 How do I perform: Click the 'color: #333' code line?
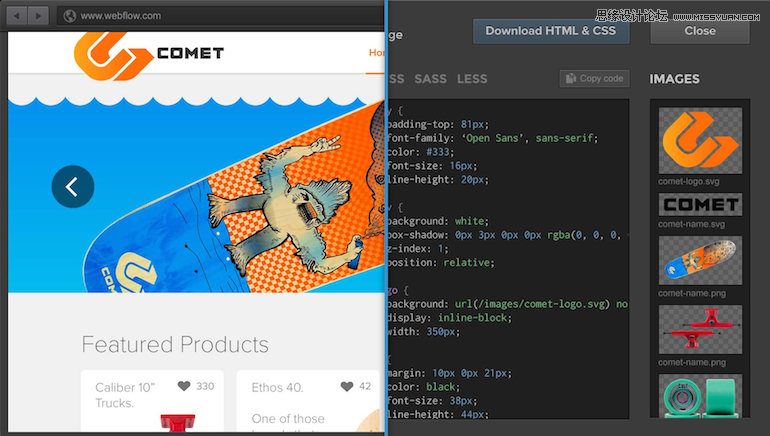(x=421, y=152)
